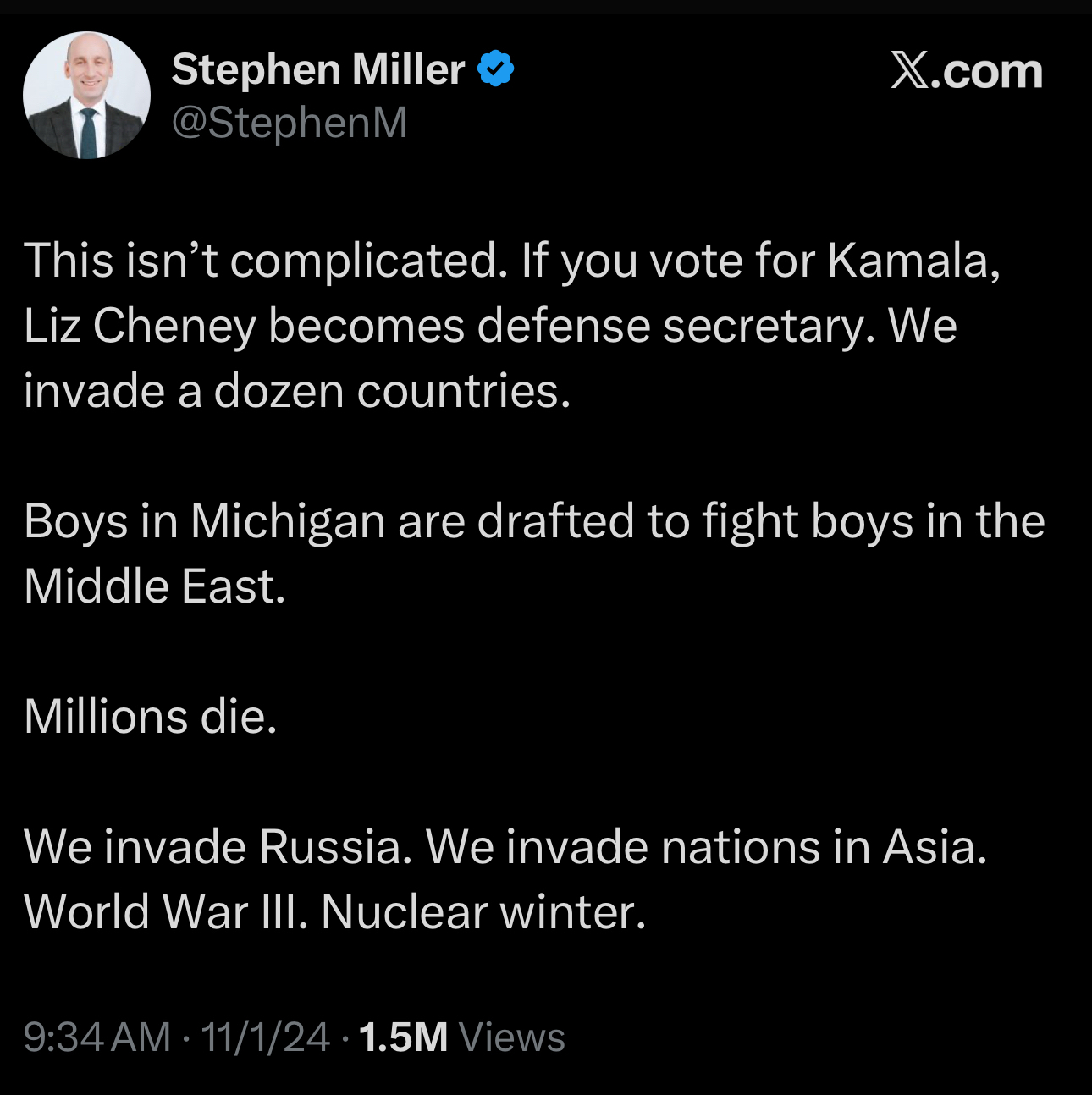Click the display name Stephen Miller
Image resolution: width=1092 pixels, height=1095 pixels.
click(x=317, y=69)
